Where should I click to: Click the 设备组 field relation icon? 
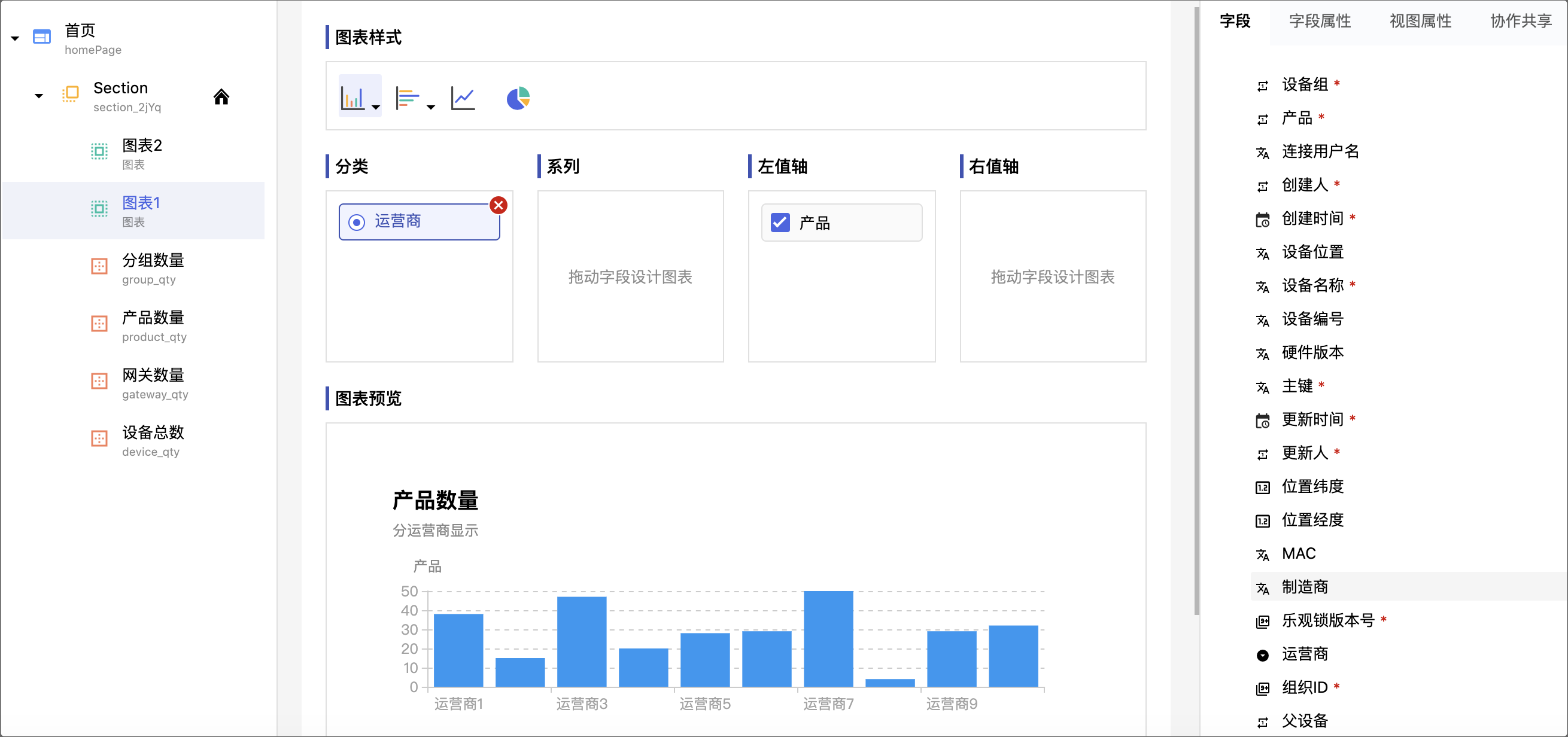1262,86
